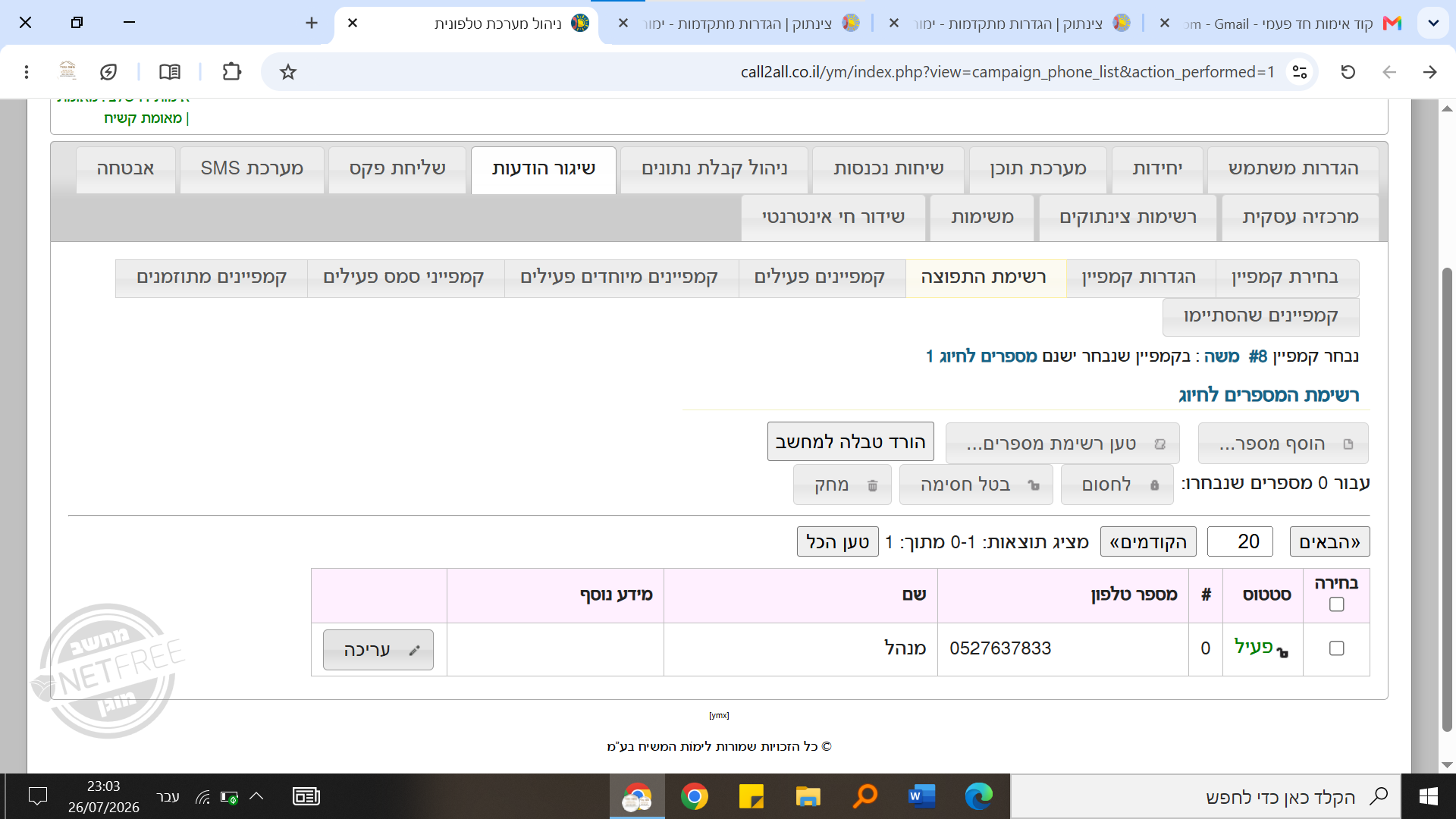Open the מערכת SMS tab
The height and width of the screenshot is (819, 1456).
(x=252, y=169)
